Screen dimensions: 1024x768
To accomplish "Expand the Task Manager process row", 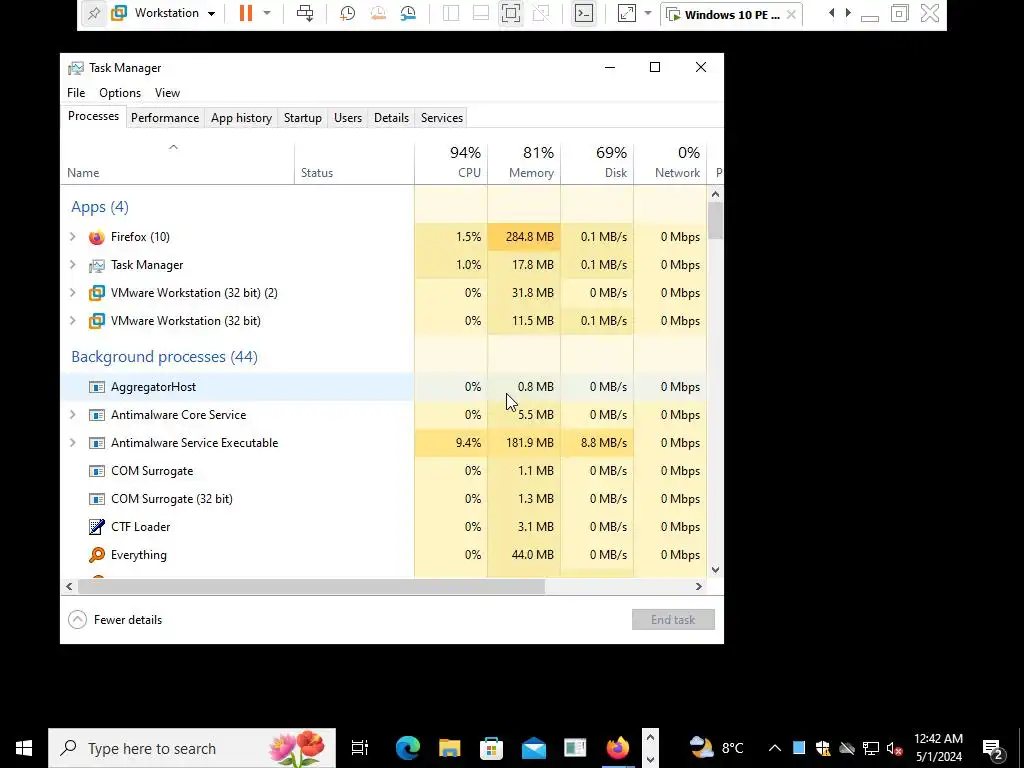I will click(72, 264).
